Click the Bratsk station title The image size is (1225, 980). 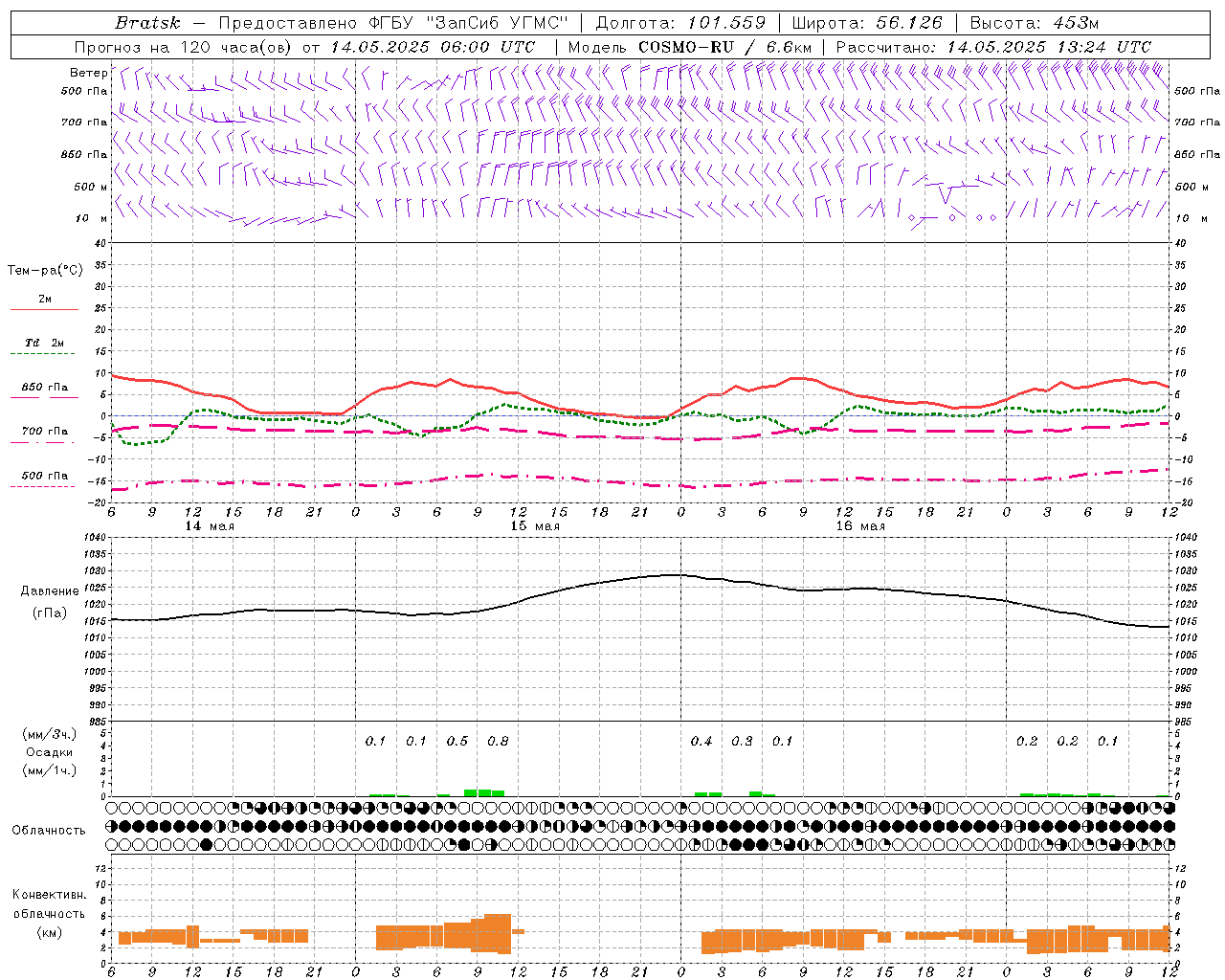[147, 23]
